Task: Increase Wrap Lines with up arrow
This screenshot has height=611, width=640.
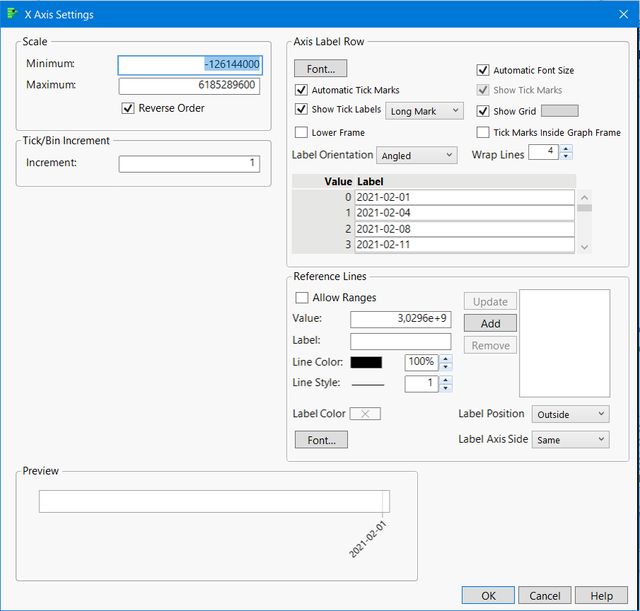Action: tap(566, 149)
